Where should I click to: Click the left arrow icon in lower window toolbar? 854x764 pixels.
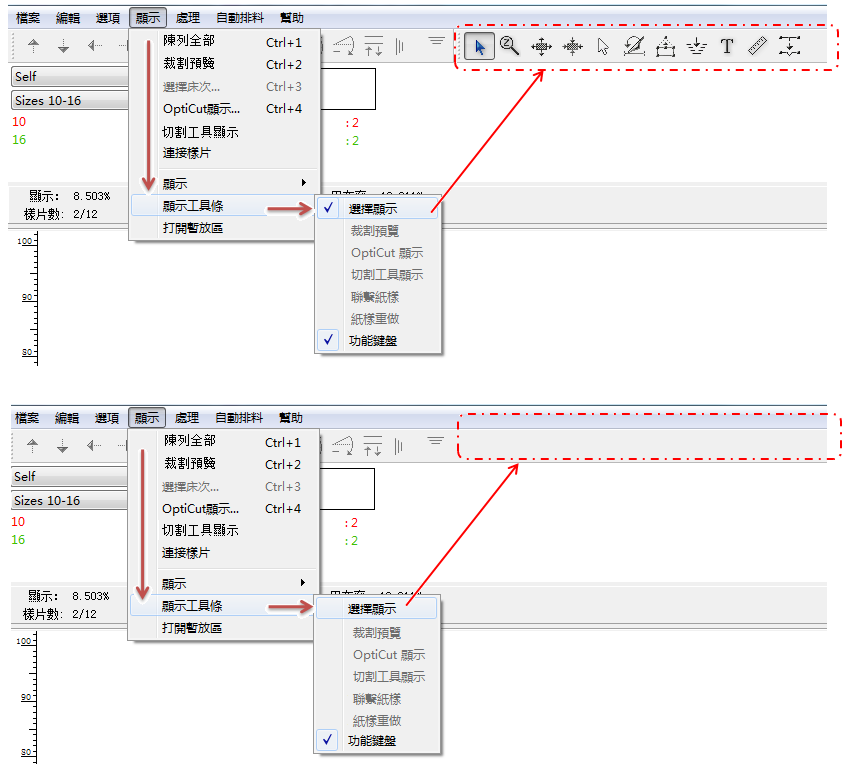(94, 446)
